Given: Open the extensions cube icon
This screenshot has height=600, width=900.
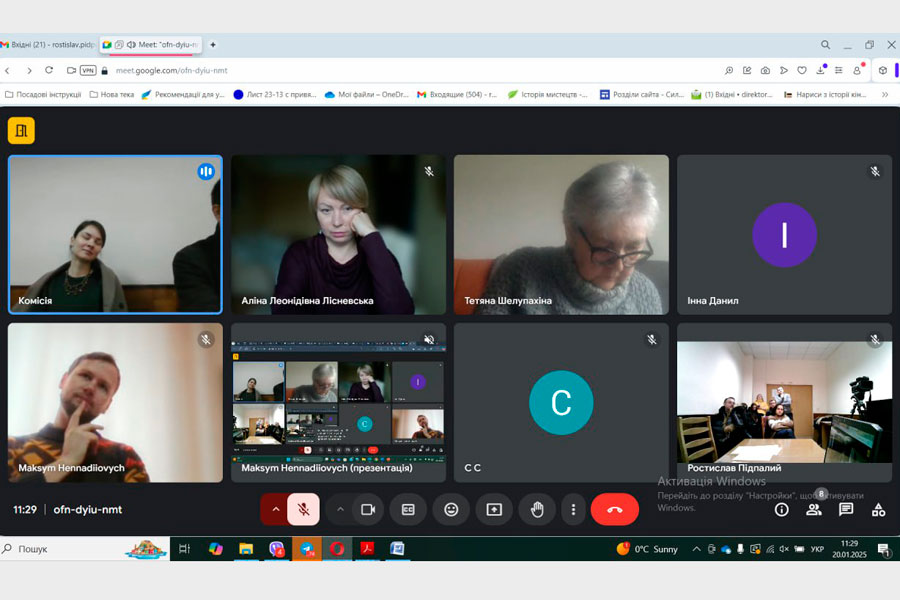Looking at the screenshot, I should click(x=883, y=71).
